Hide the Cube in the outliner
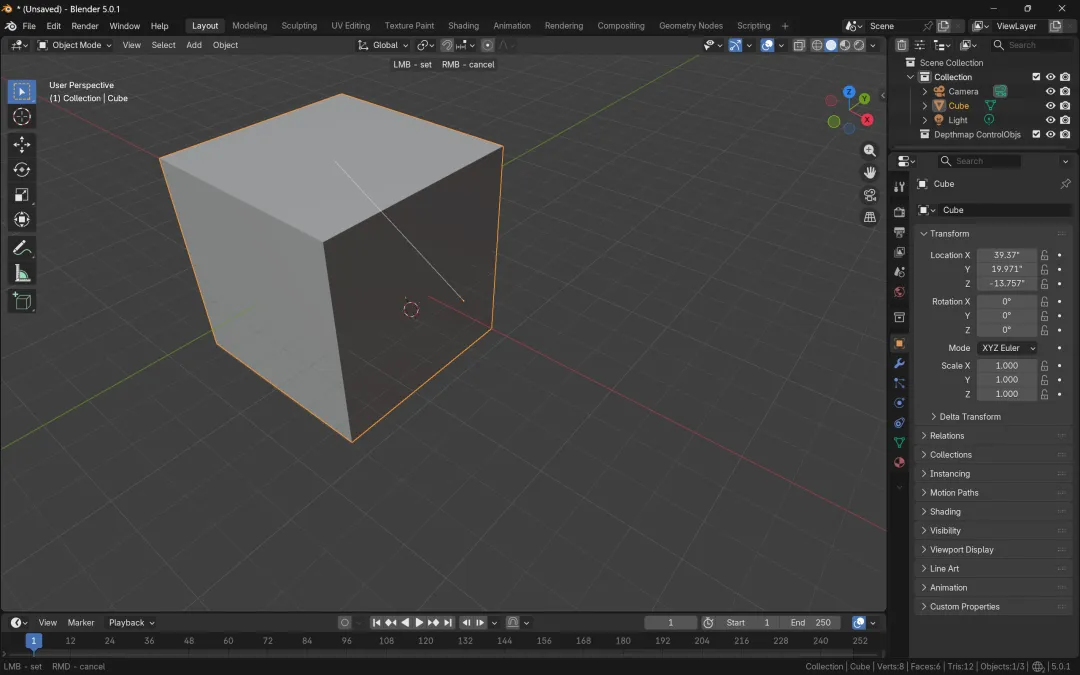This screenshot has width=1080, height=675. click(x=1050, y=105)
